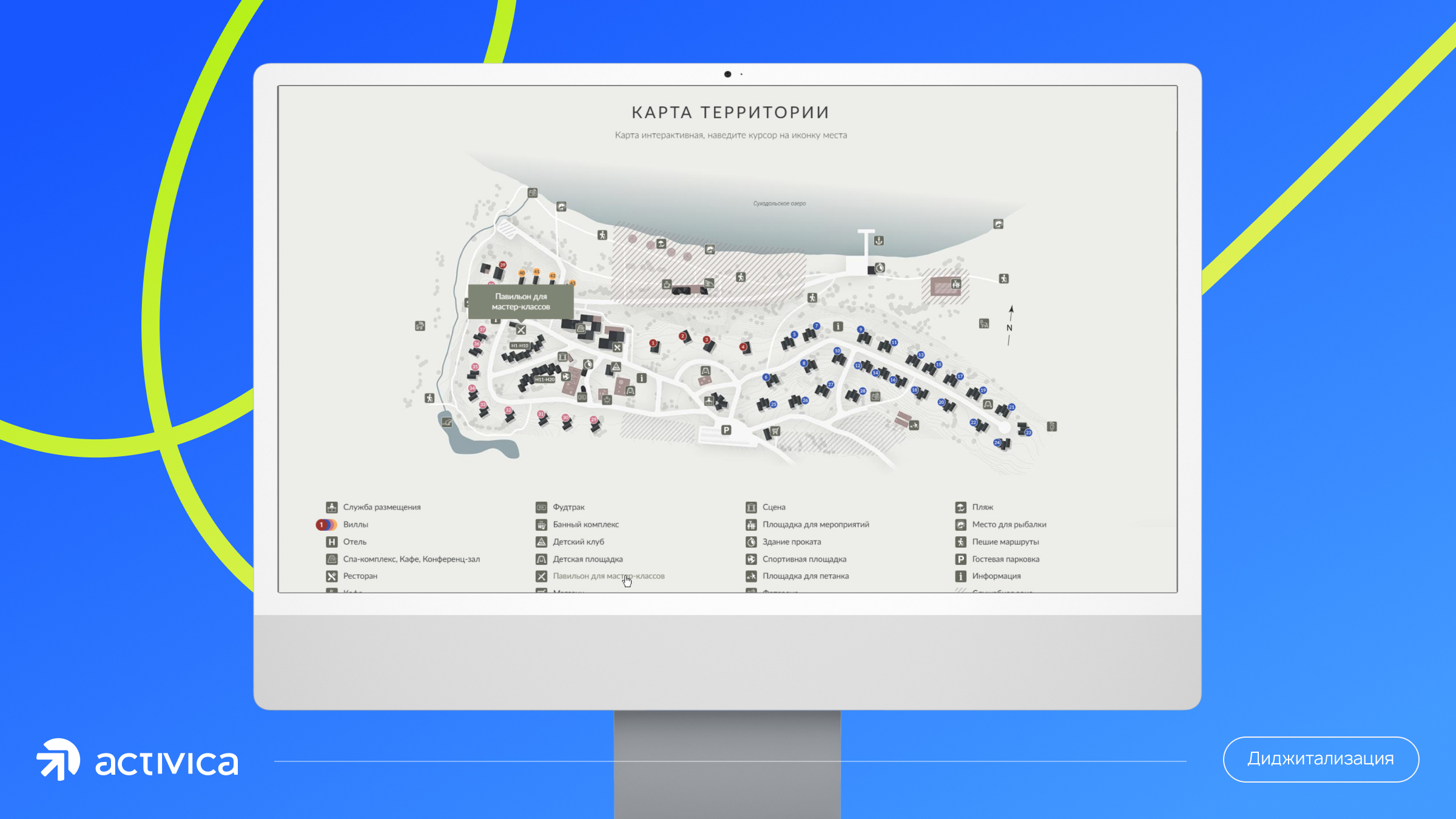The image size is (1456, 819).
Task: Click the coffee cup cafe marker on map
Action: point(667,285)
